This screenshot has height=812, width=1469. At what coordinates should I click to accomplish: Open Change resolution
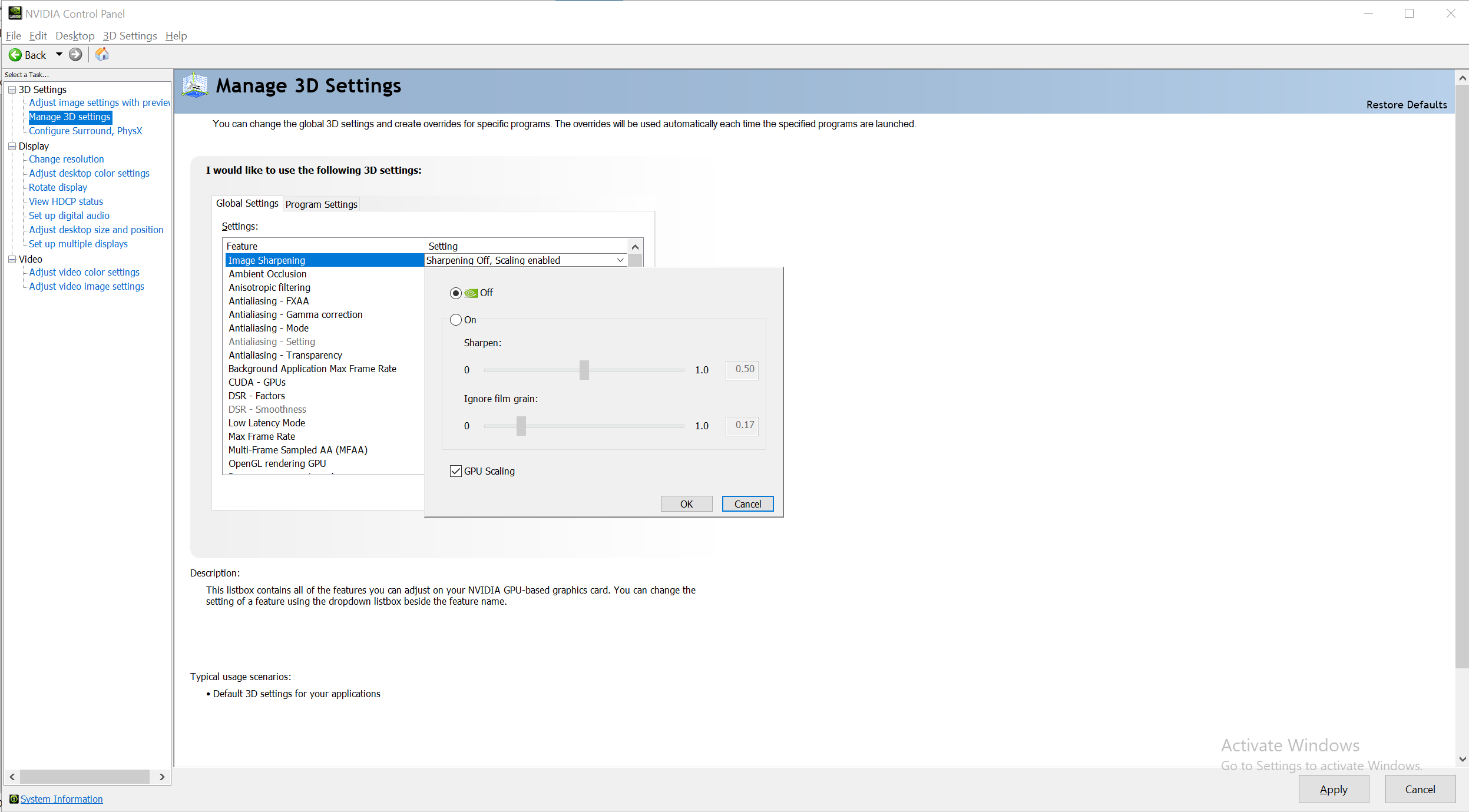pyautogui.click(x=66, y=159)
